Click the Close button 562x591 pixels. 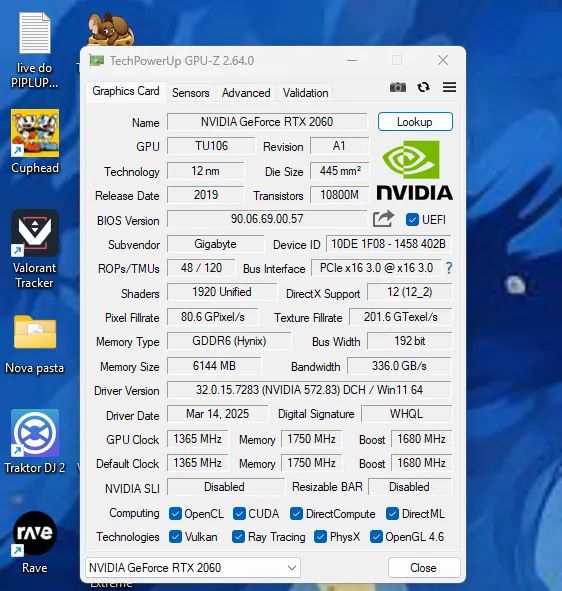coord(424,568)
